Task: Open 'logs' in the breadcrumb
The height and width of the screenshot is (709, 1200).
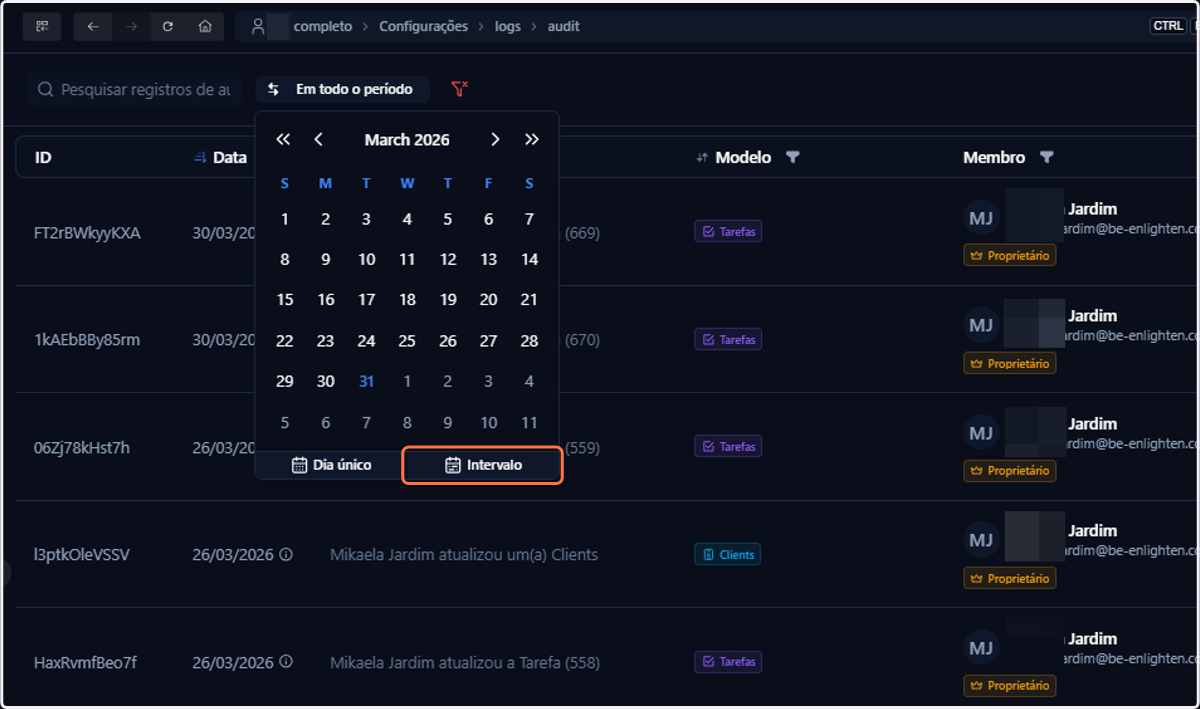Action: pyautogui.click(x=508, y=27)
